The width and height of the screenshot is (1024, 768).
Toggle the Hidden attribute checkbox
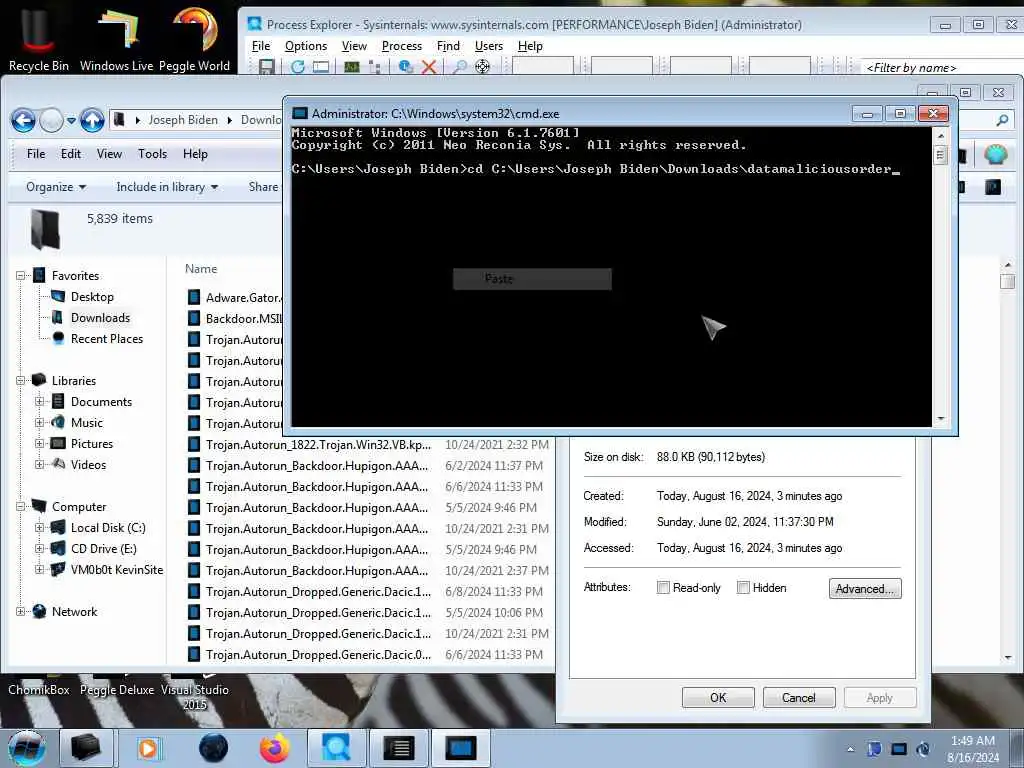coord(743,588)
